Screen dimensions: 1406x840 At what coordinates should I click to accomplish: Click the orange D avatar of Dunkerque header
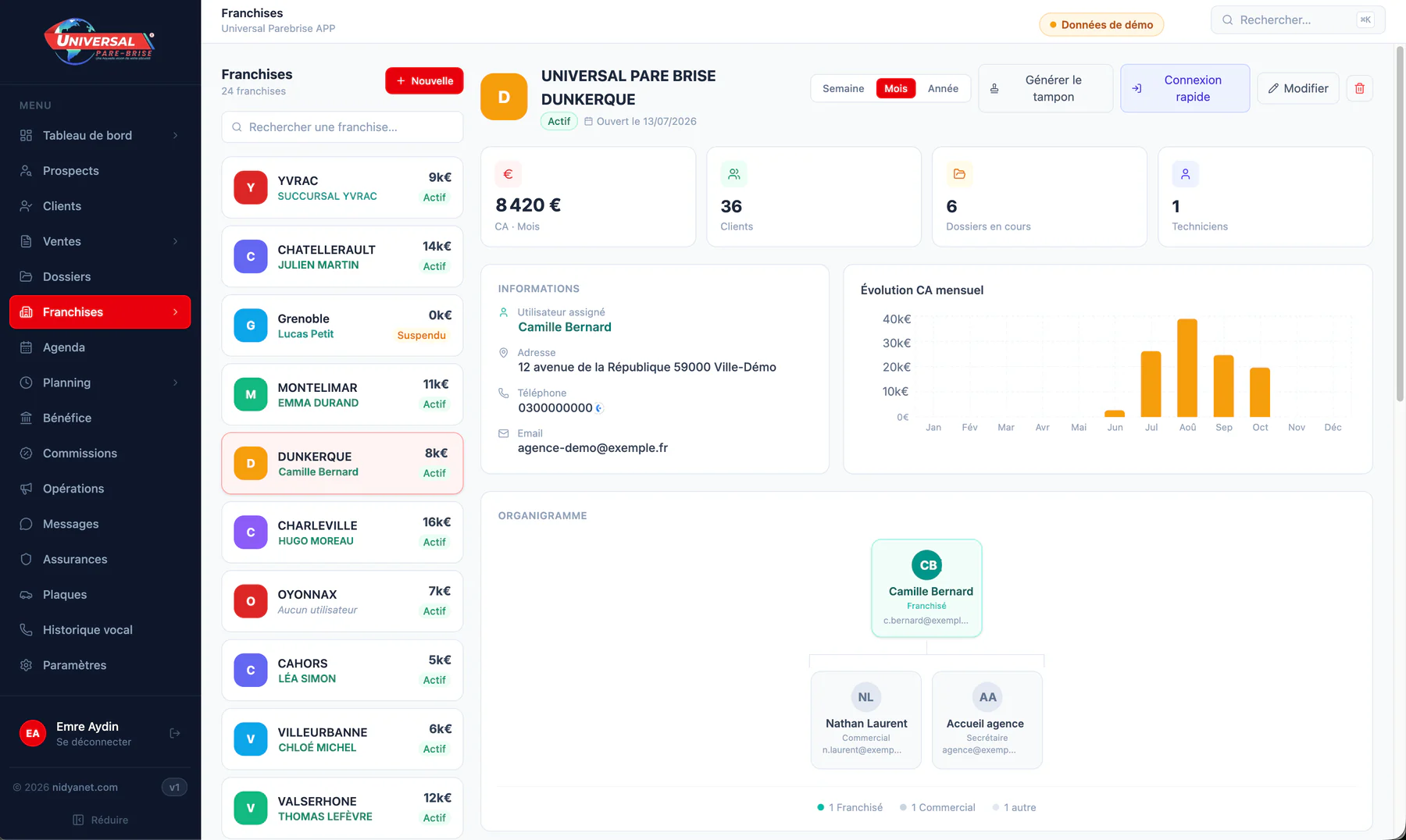[504, 97]
